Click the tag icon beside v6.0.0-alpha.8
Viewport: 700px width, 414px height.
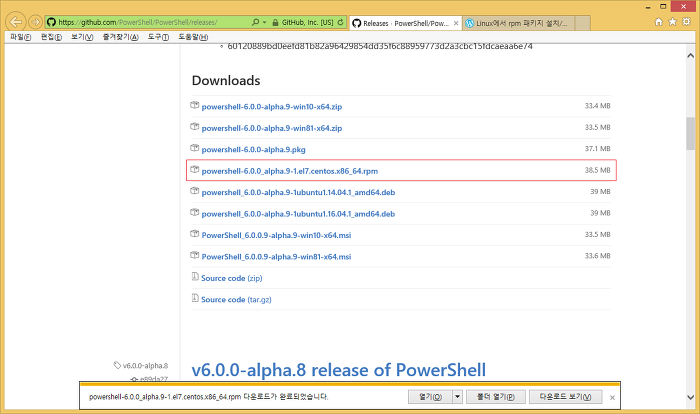pos(117,365)
